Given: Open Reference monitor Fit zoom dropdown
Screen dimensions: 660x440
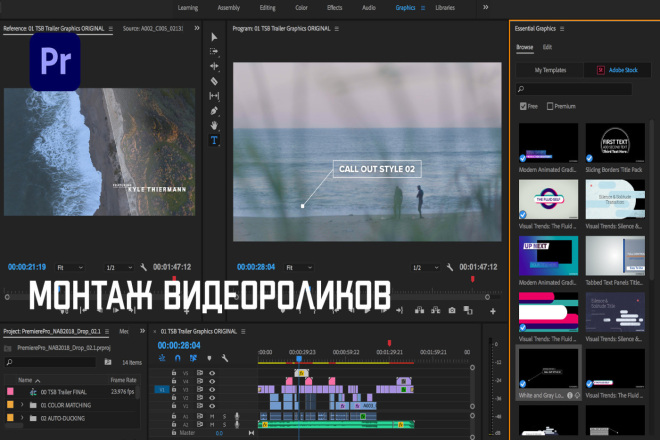Looking at the screenshot, I should coord(69,267).
